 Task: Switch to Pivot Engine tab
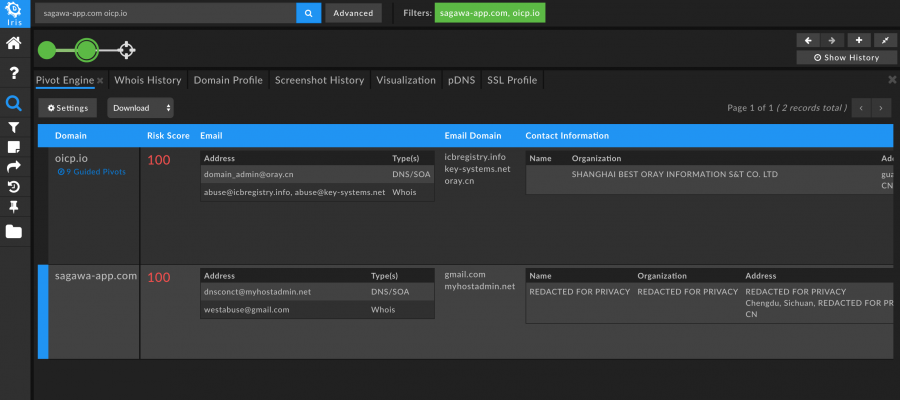65,80
